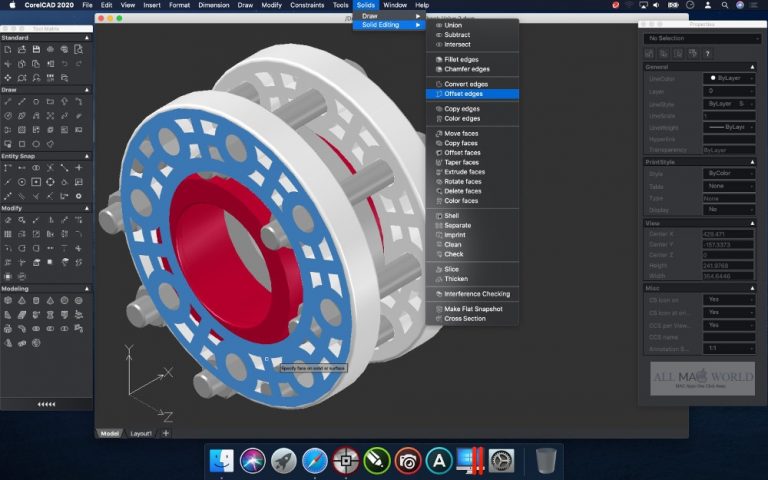Screen dimensions: 768x480
Task: Open the Constraints menu in menu bar
Action: point(307,5)
